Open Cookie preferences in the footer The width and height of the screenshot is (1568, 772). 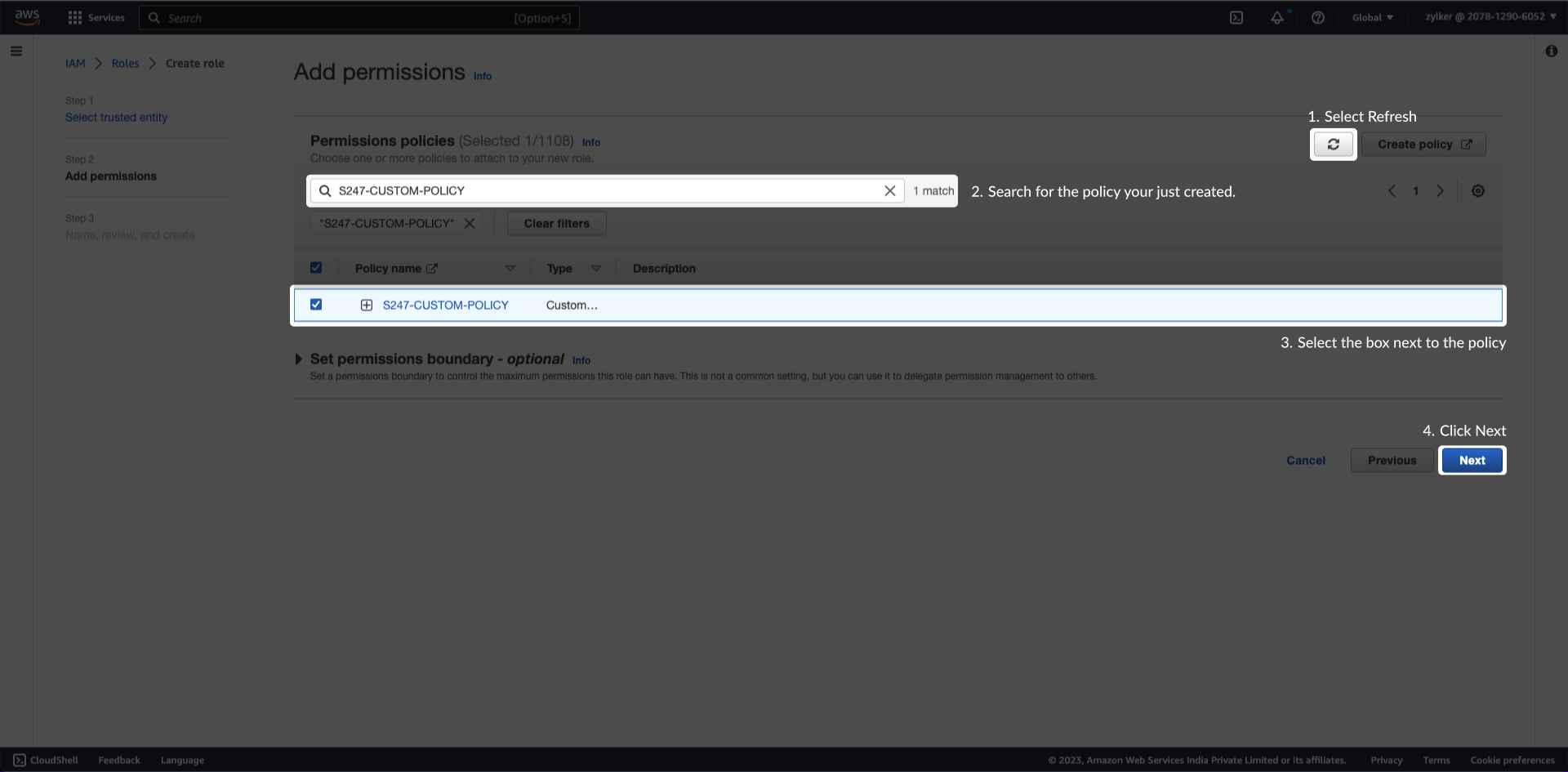point(1512,761)
